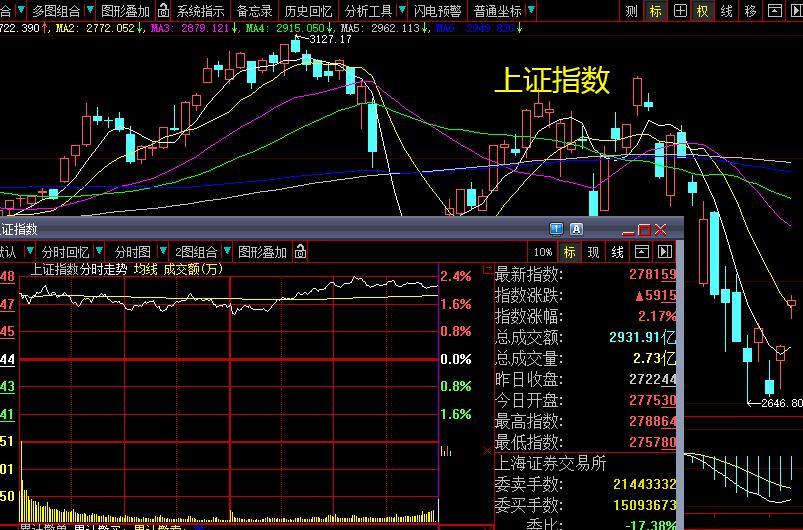Click the 测 measure tool in main toolbar
803x530 pixels.
(631, 11)
